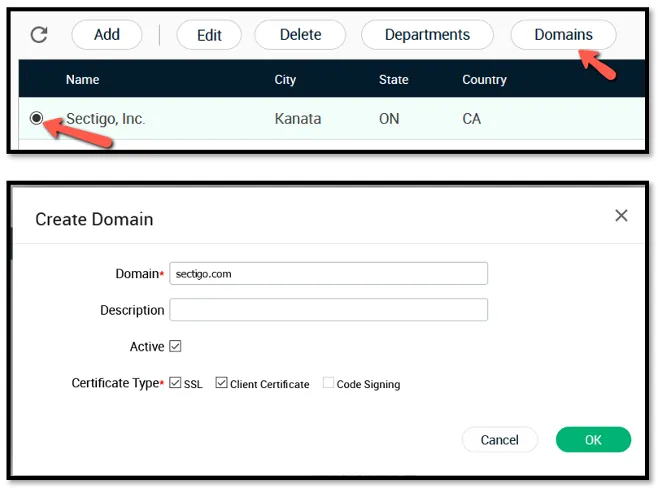The image size is (658, 490).
Task: Uncheck the Client Certificate checkbox
Action: (x=222, y=383)
